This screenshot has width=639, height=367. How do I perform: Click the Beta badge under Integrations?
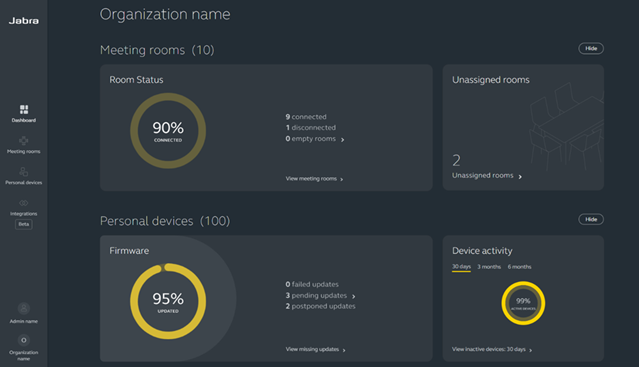[24, 224]
